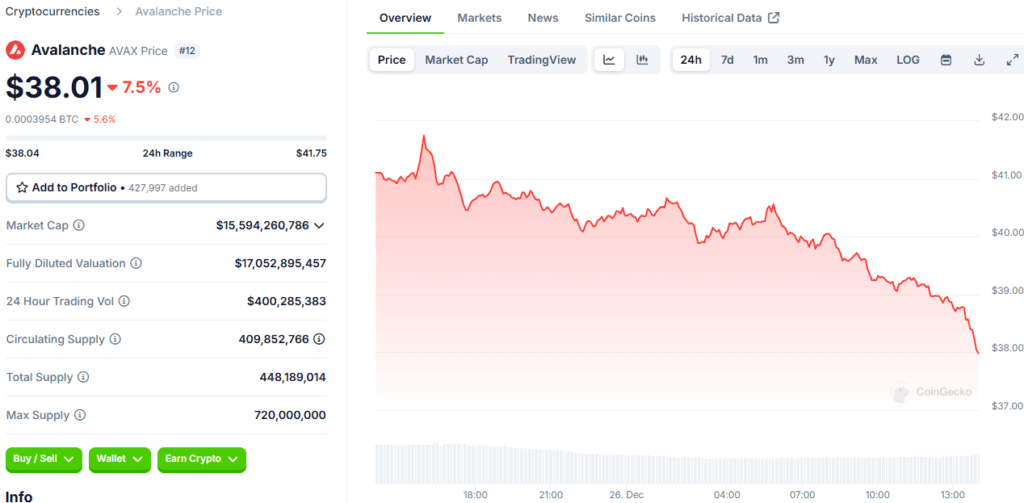Click the Avalanche Price breadcrumb

[178, 11]
